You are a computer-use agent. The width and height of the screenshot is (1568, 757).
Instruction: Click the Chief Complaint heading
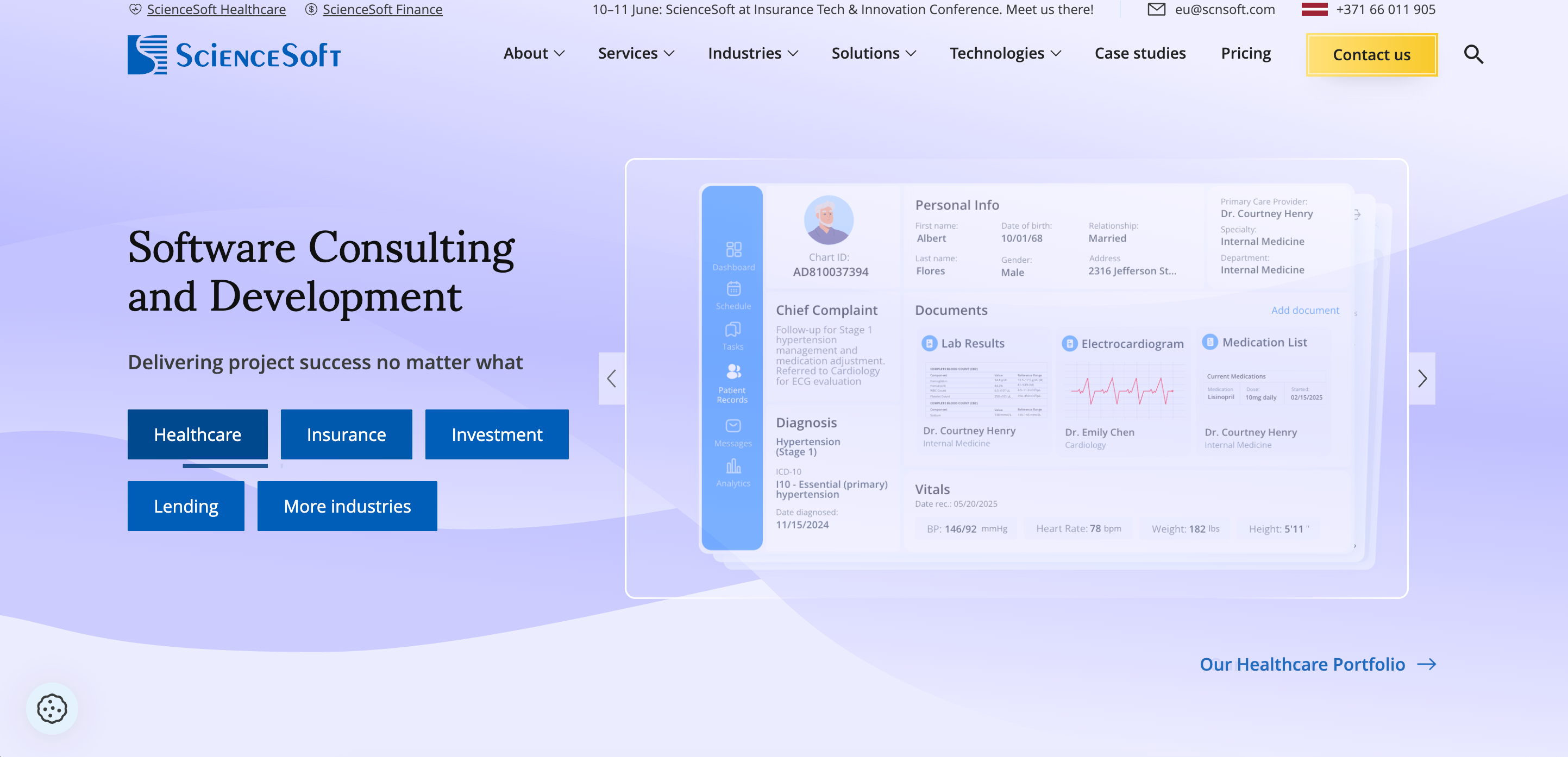pos(826,310)
